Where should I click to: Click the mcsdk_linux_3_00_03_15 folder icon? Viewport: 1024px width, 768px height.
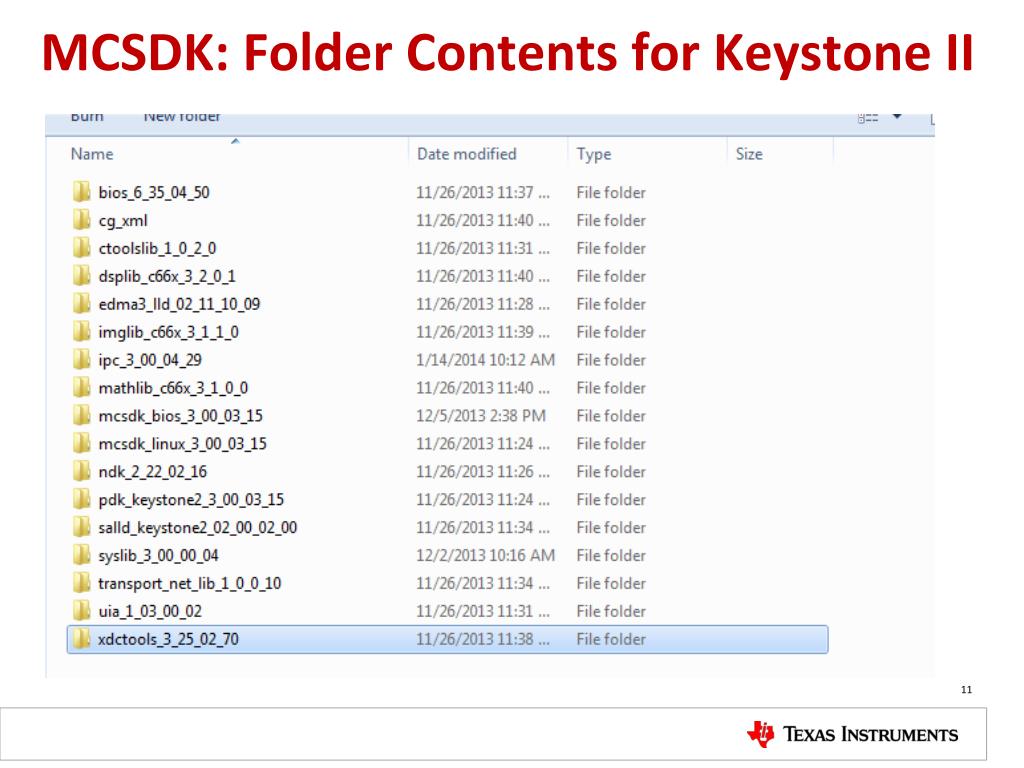(82, 443)
